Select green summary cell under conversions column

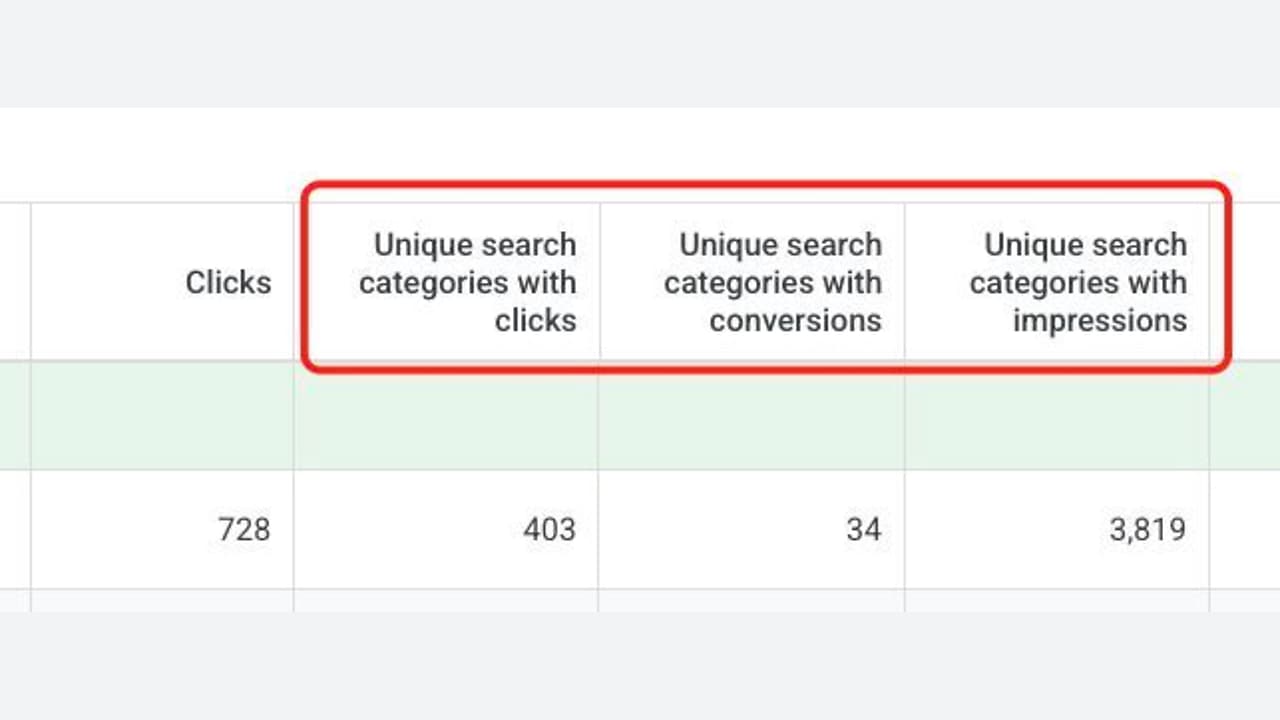tap(751, 415)
